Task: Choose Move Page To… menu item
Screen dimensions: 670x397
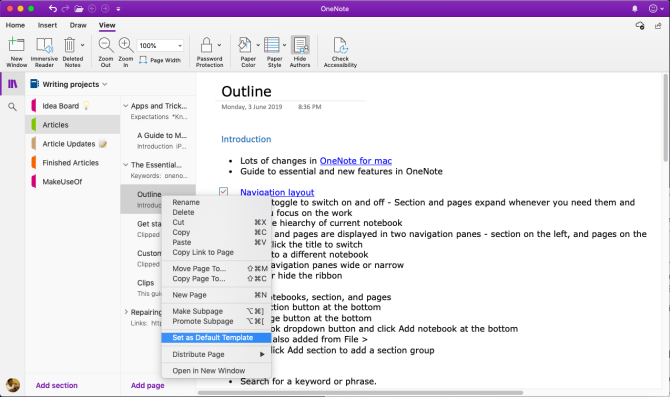Action: pos(216,268)
